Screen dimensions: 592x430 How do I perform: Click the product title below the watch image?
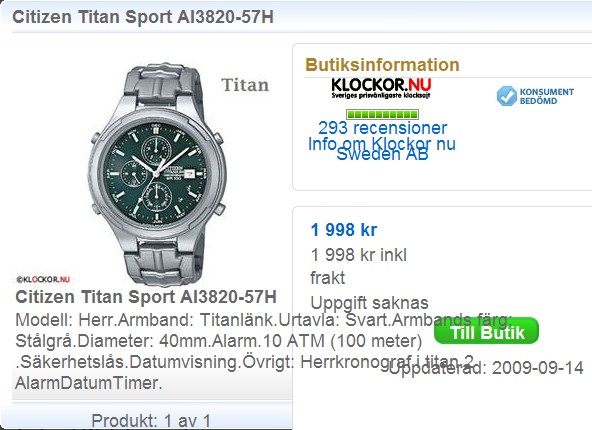coord(146,297)
